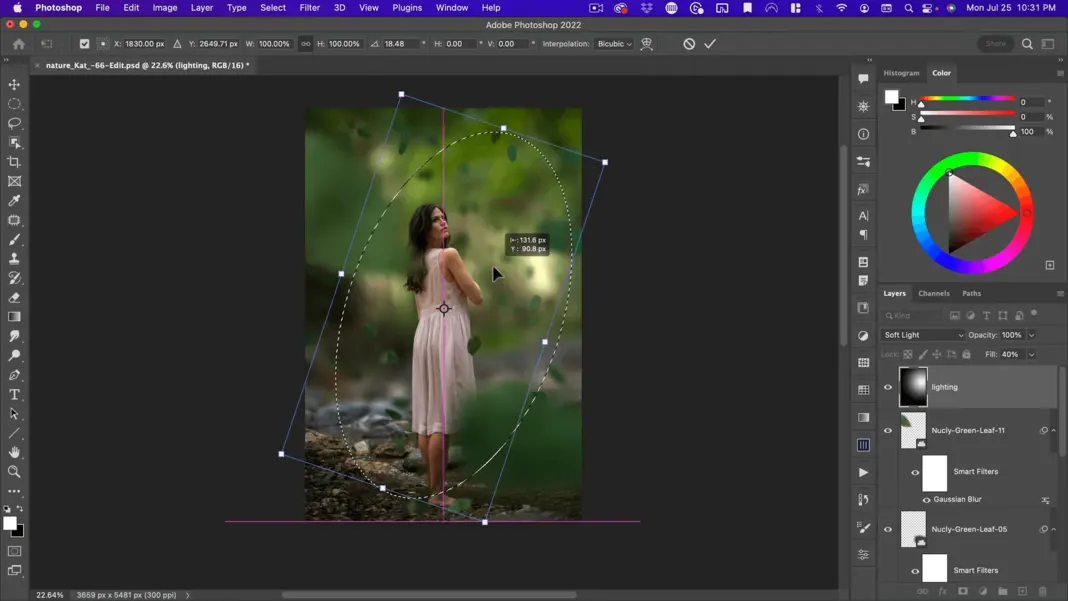Activate the Zoom tool
This screenshot has width=1068, height=601.
point(15,472)
